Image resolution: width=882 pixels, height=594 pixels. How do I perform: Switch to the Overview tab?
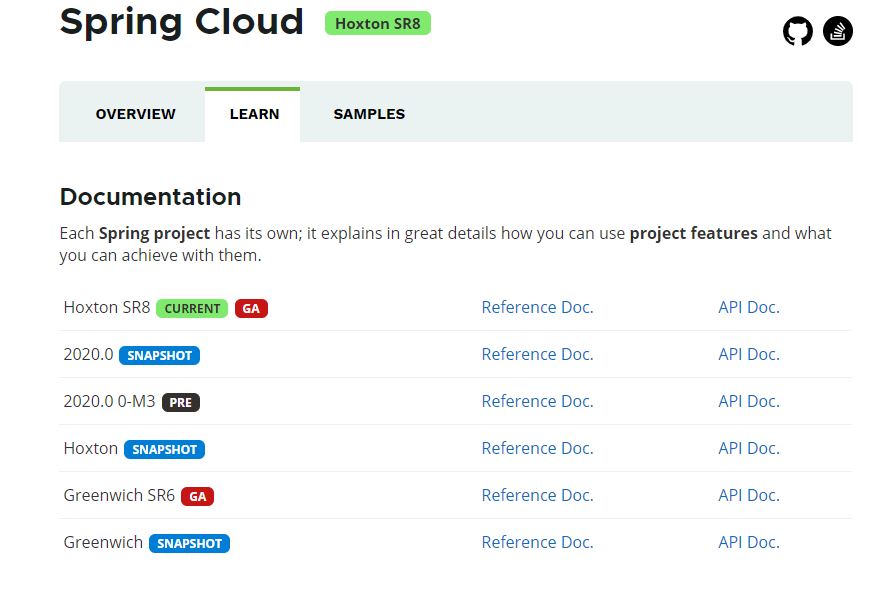pyautogui.click(x=135, y=114)
